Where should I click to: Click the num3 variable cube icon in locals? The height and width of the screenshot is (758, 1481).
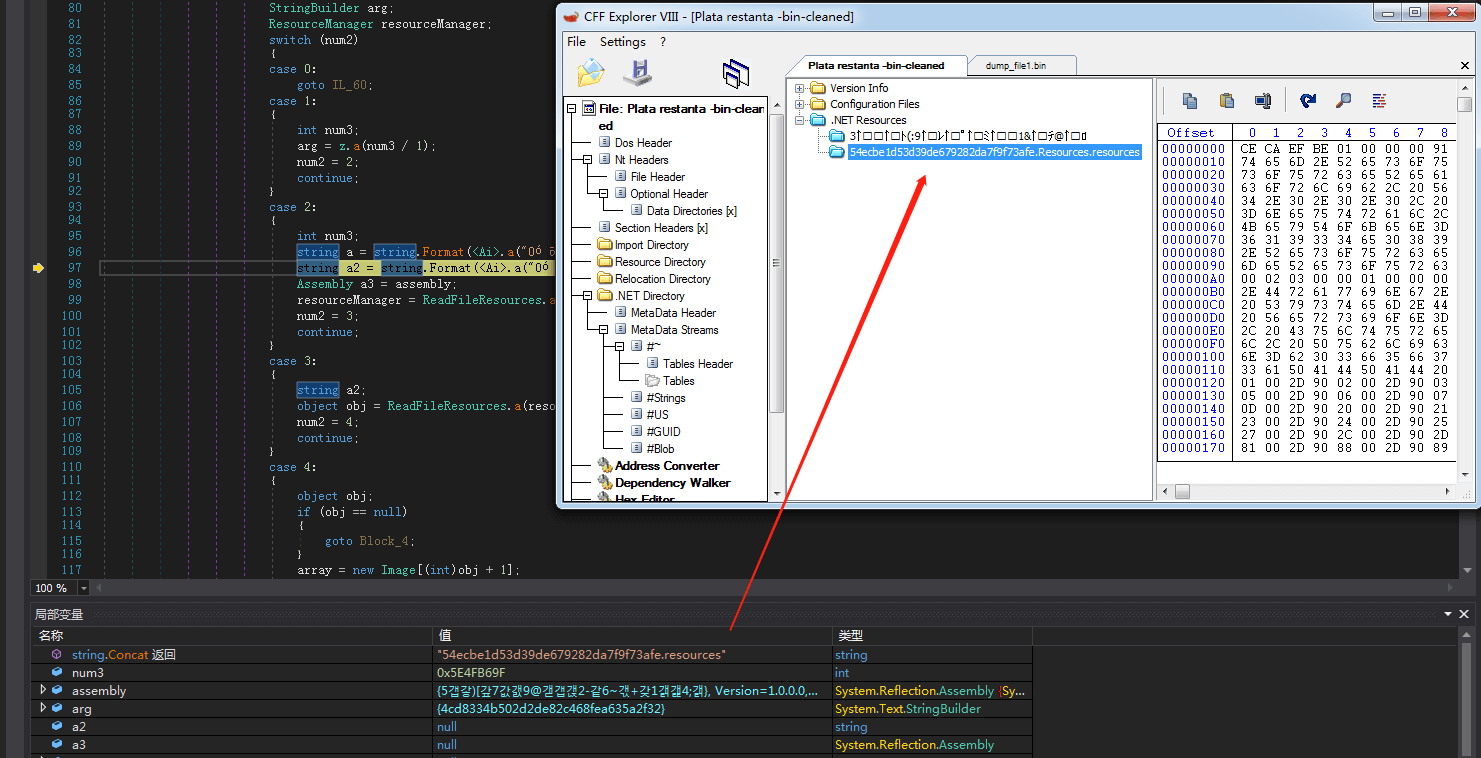[x=57, y=673]
